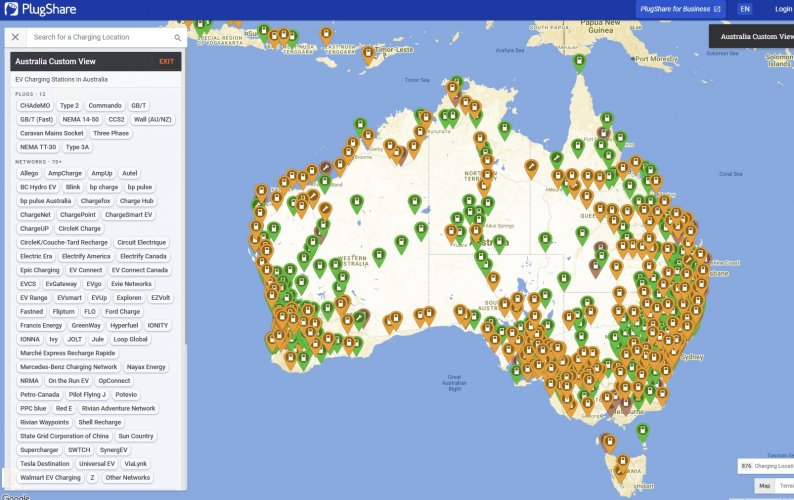Click the Port Moresby label on the map
This screenshot has width=794, height=500.
[x=656, y=59]
